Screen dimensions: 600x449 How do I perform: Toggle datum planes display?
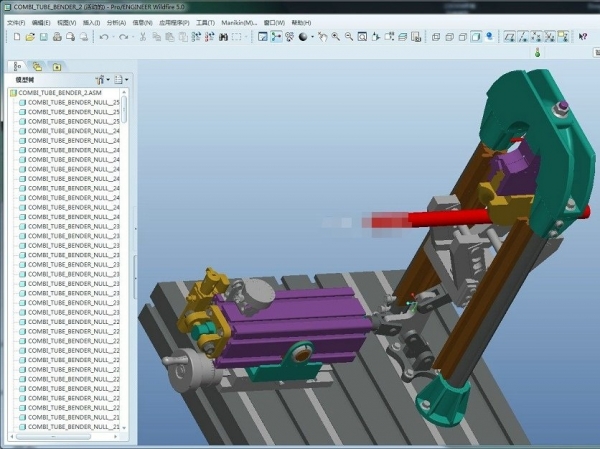click(510, 37)
